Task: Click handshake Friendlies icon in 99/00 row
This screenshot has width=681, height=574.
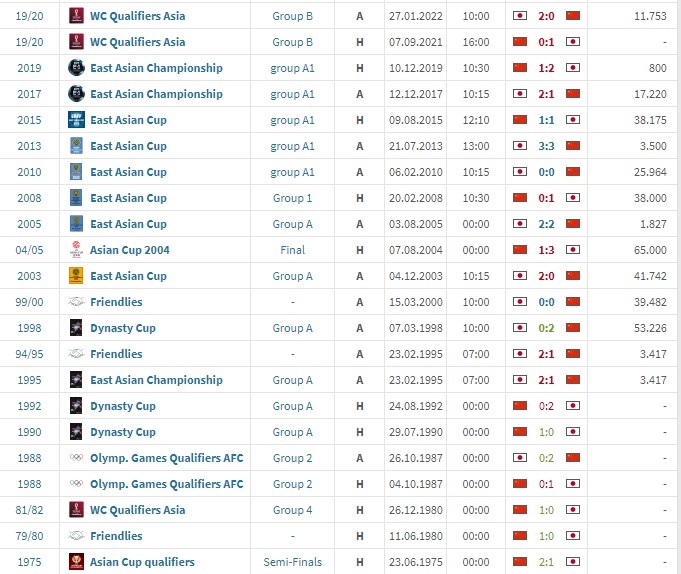Action: (76, 301)
